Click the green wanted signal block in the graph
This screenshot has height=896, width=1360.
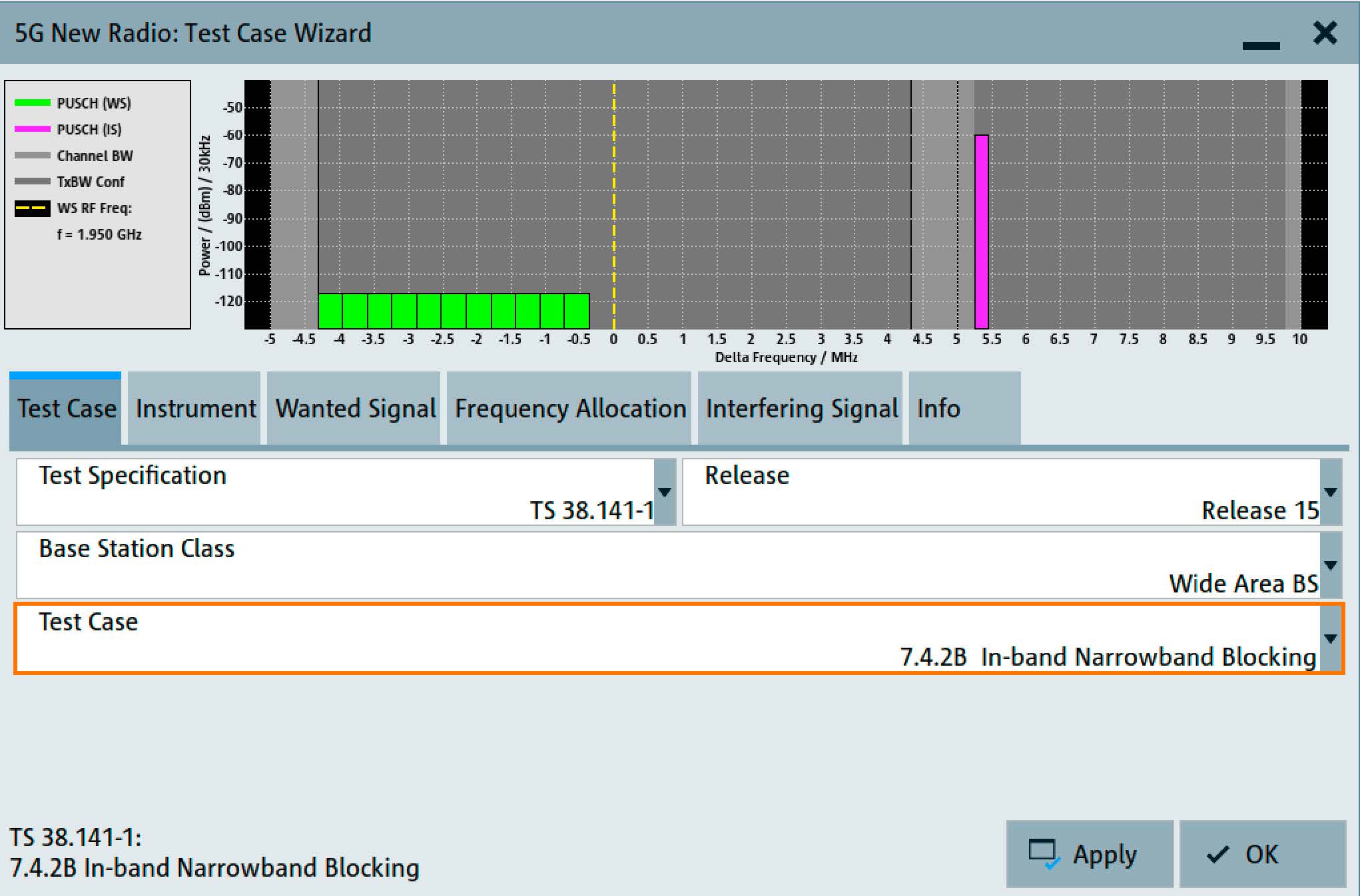click(454, 311)
